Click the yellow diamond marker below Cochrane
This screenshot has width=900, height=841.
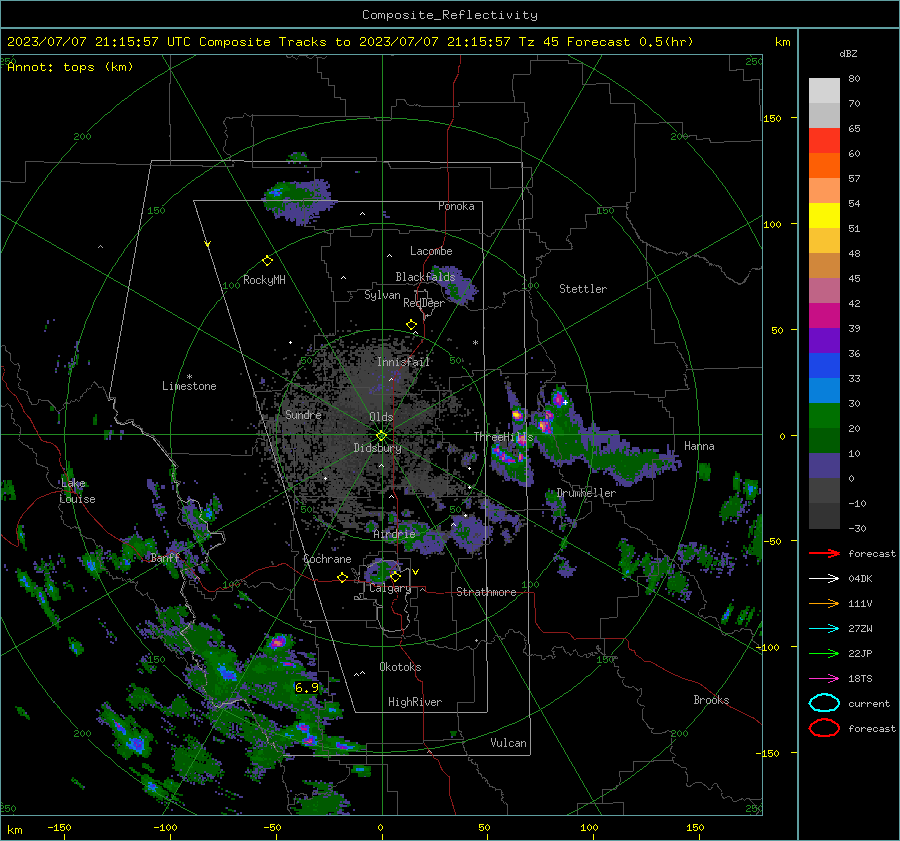343,578
